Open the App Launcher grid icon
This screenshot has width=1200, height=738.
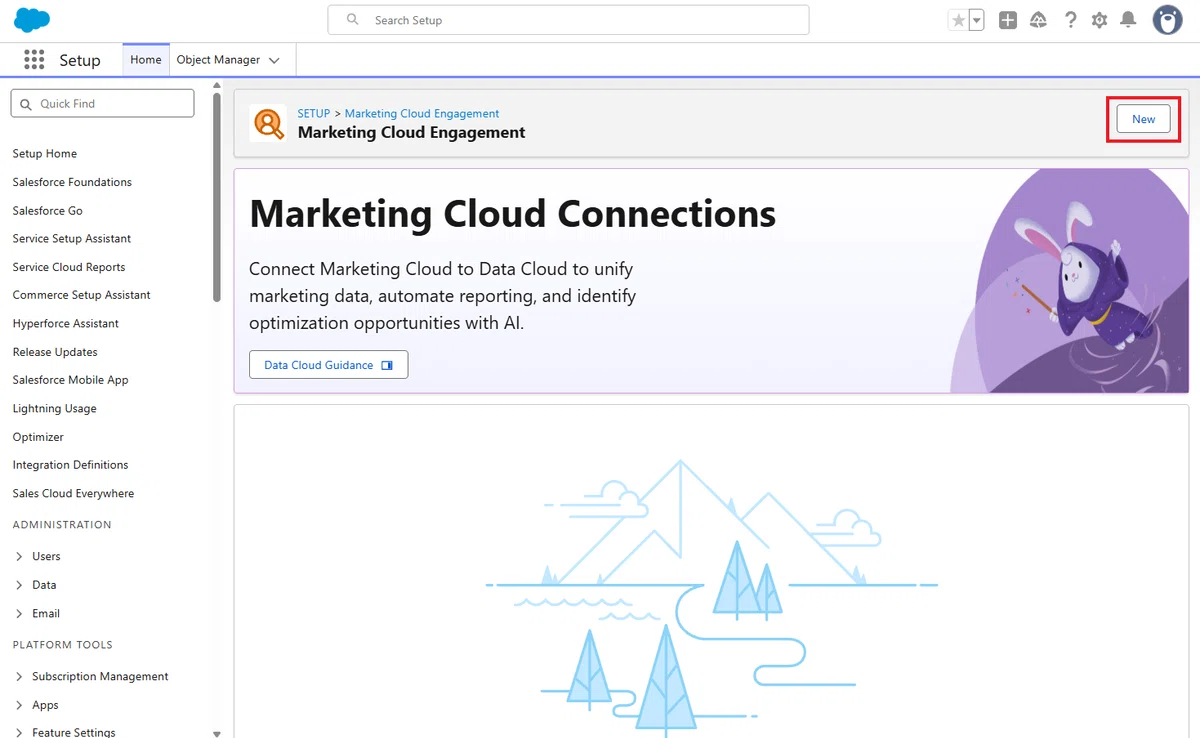tap(34, 60)
